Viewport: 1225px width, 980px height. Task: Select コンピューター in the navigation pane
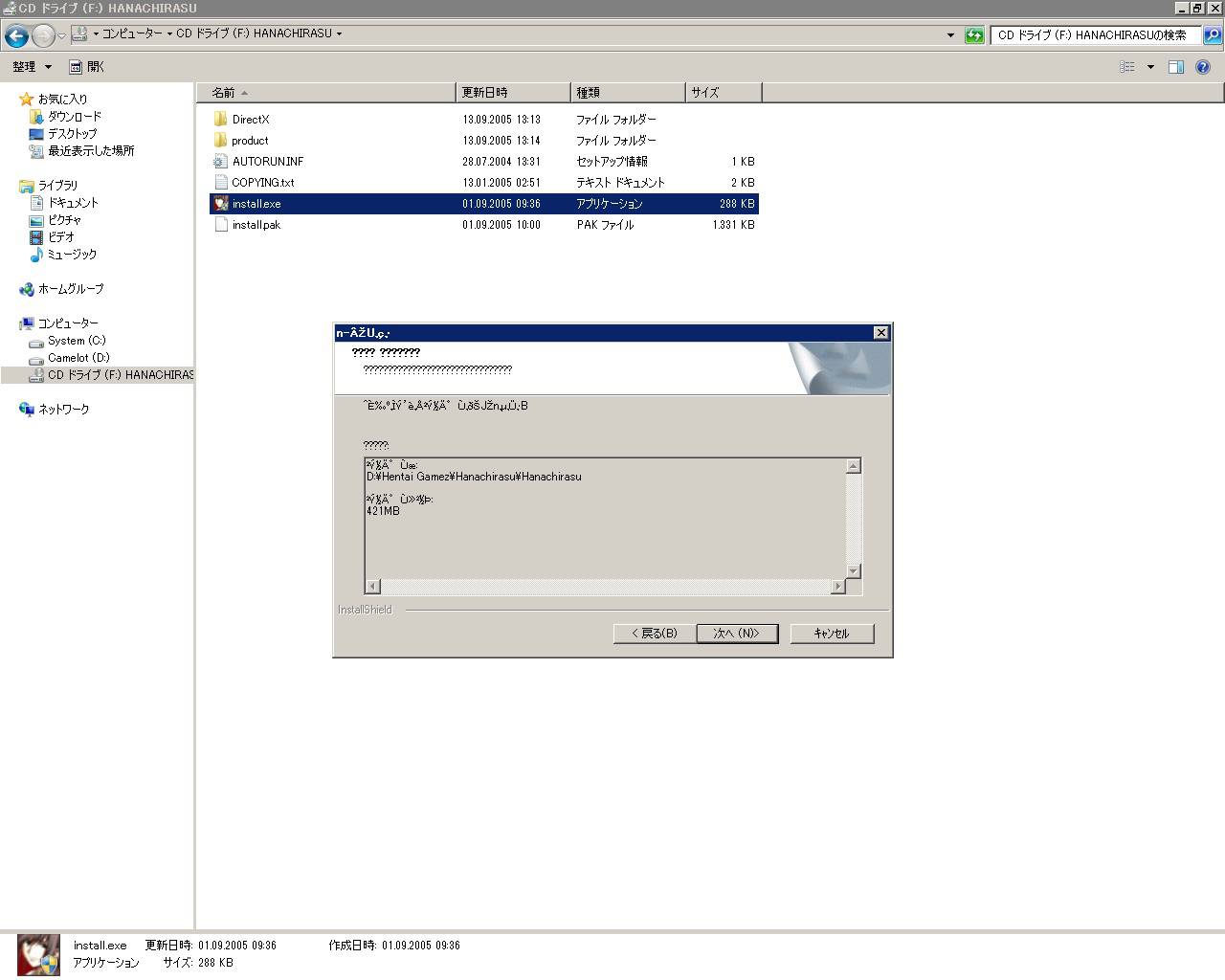68,323
